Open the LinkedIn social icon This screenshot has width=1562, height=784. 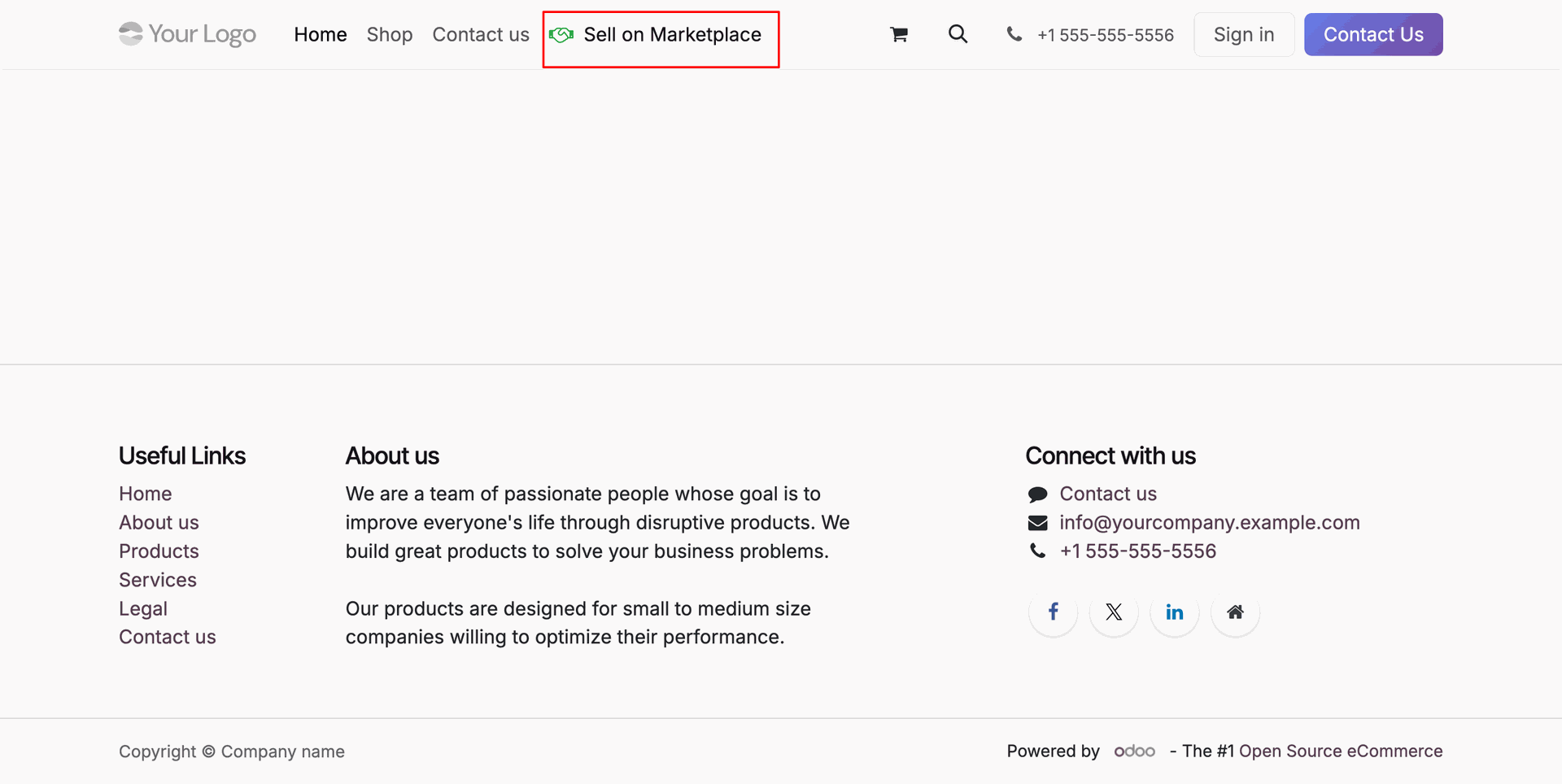tap(1175, 612)
